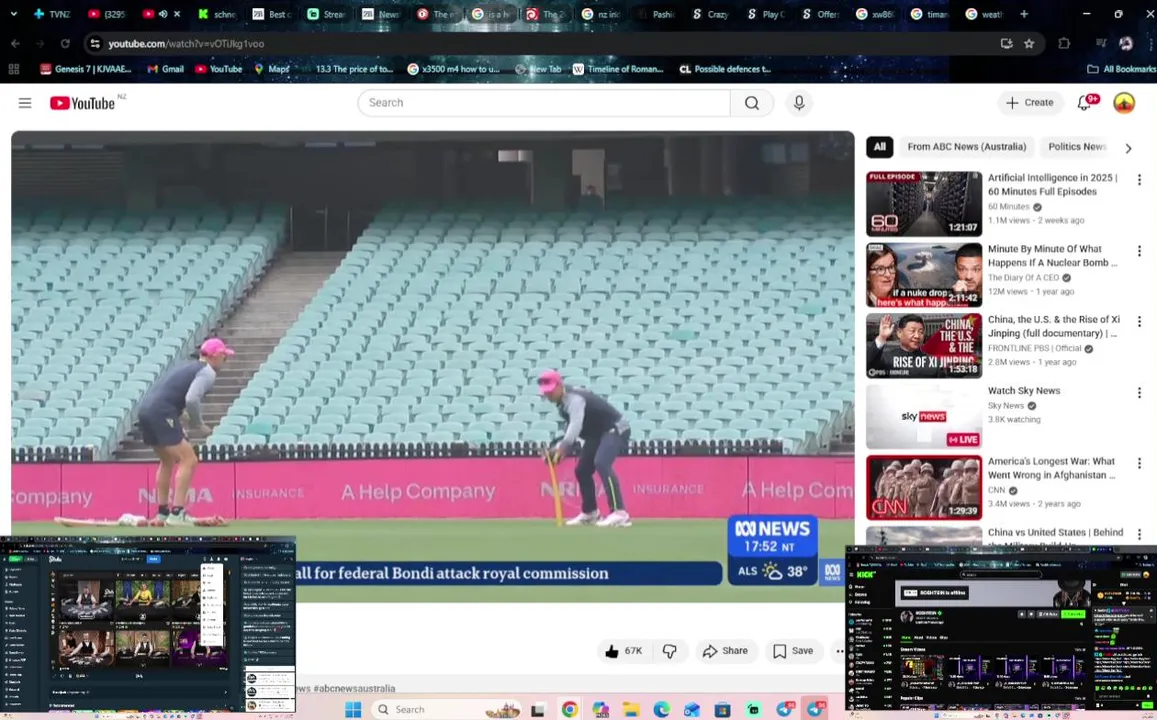Select From ABC News (Australia) chip
The width and height of the screenshot is (1157, 720).
click(x=967, y=147)
